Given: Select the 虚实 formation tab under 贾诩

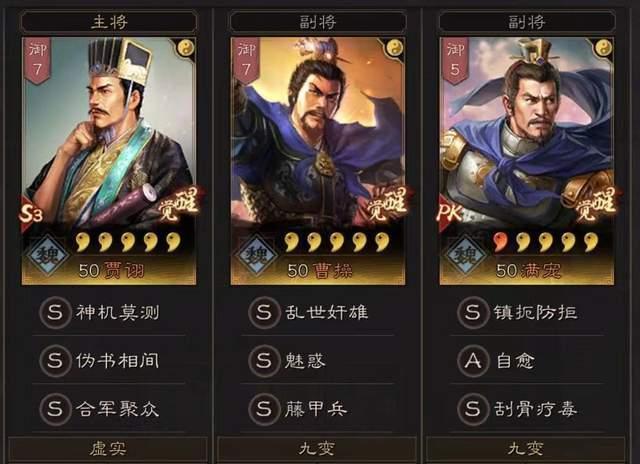Looking at the screenshot, I should click(x=109, y=449).
